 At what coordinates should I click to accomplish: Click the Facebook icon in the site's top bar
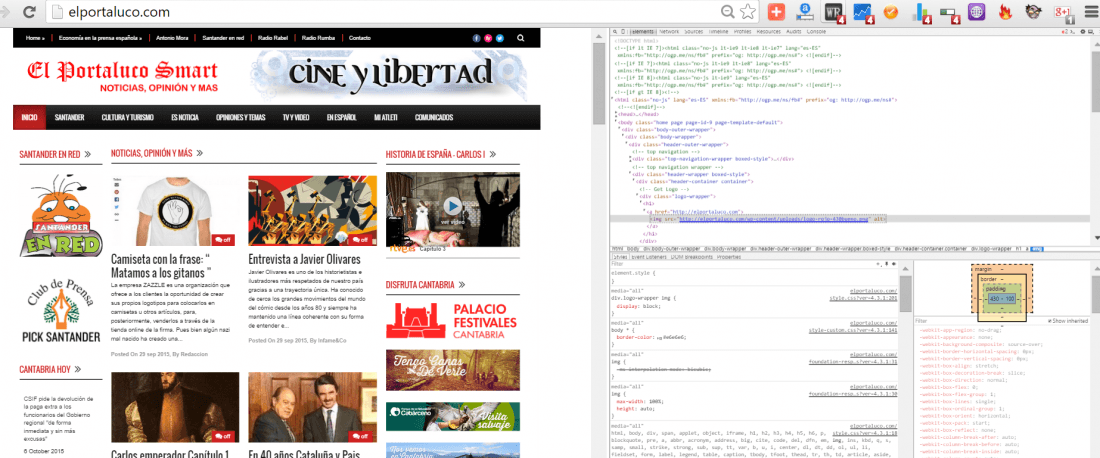coord(476,38)
